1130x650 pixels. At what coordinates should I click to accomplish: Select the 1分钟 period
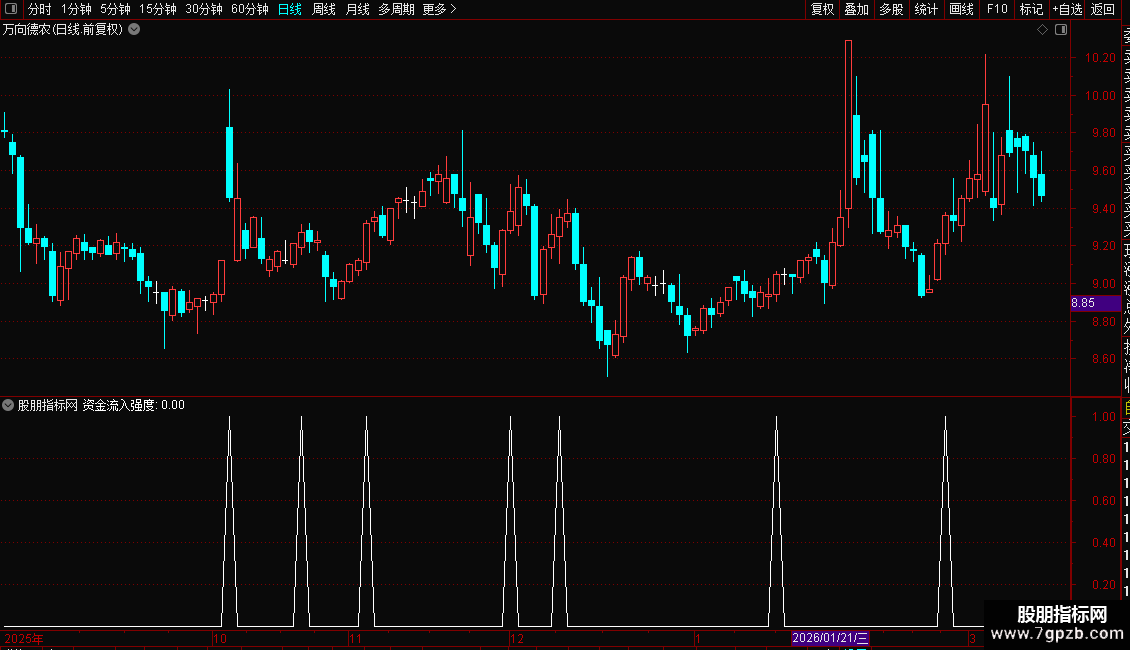point(76,9)
